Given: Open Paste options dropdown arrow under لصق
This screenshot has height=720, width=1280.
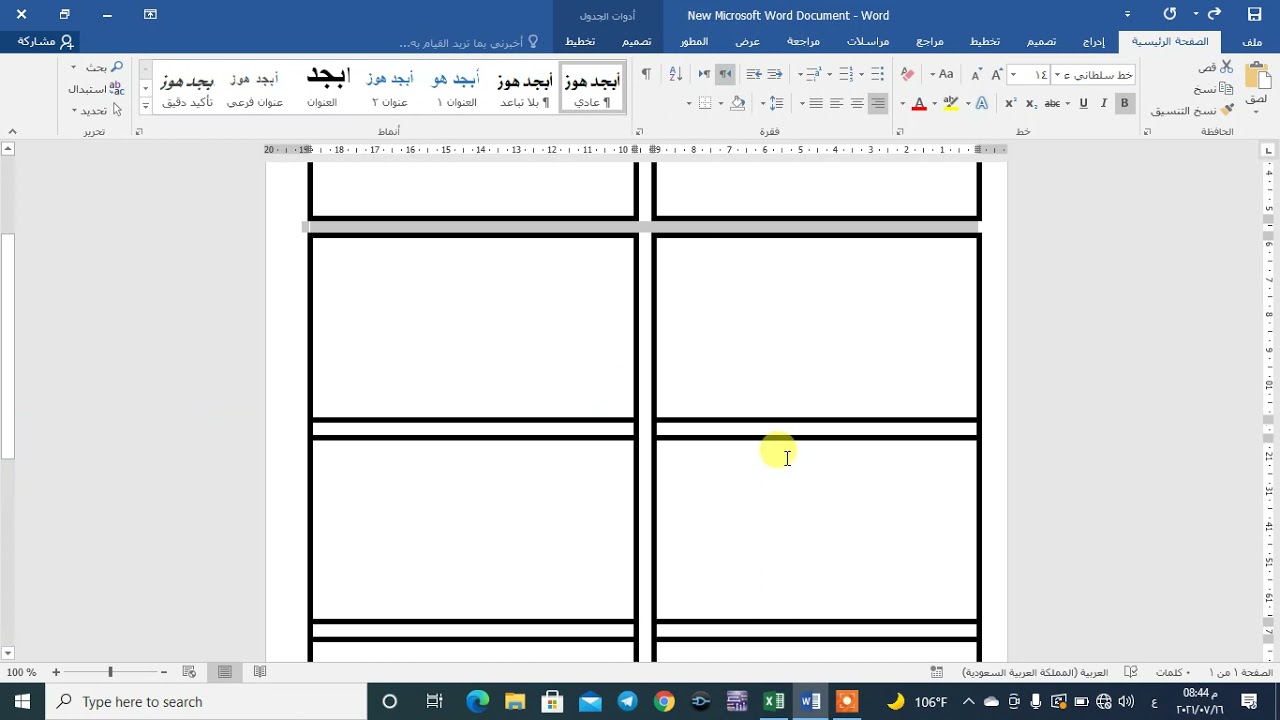Looking at the screenshot, I should click(1257, 113).
